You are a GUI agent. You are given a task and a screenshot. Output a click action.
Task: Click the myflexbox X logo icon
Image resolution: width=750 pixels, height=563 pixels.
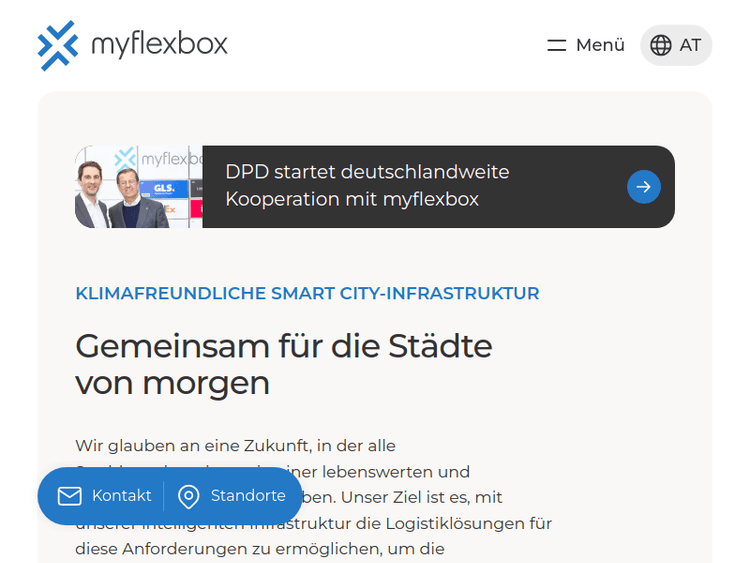(x=58, y=45)
